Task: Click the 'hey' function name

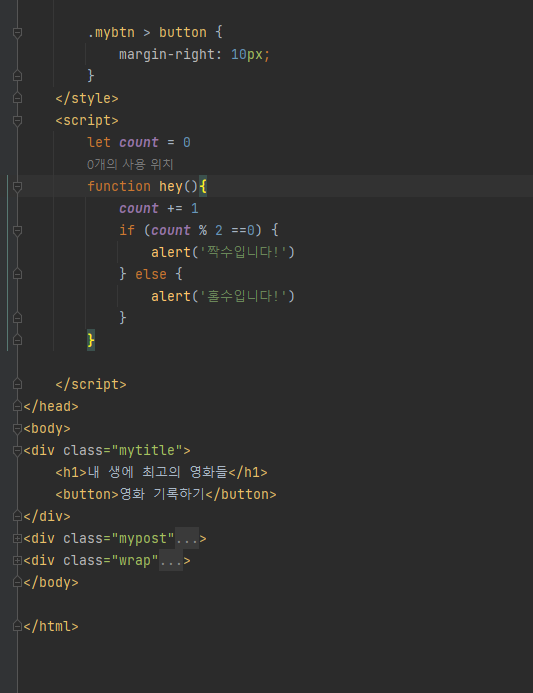Action: click(171, 187)
